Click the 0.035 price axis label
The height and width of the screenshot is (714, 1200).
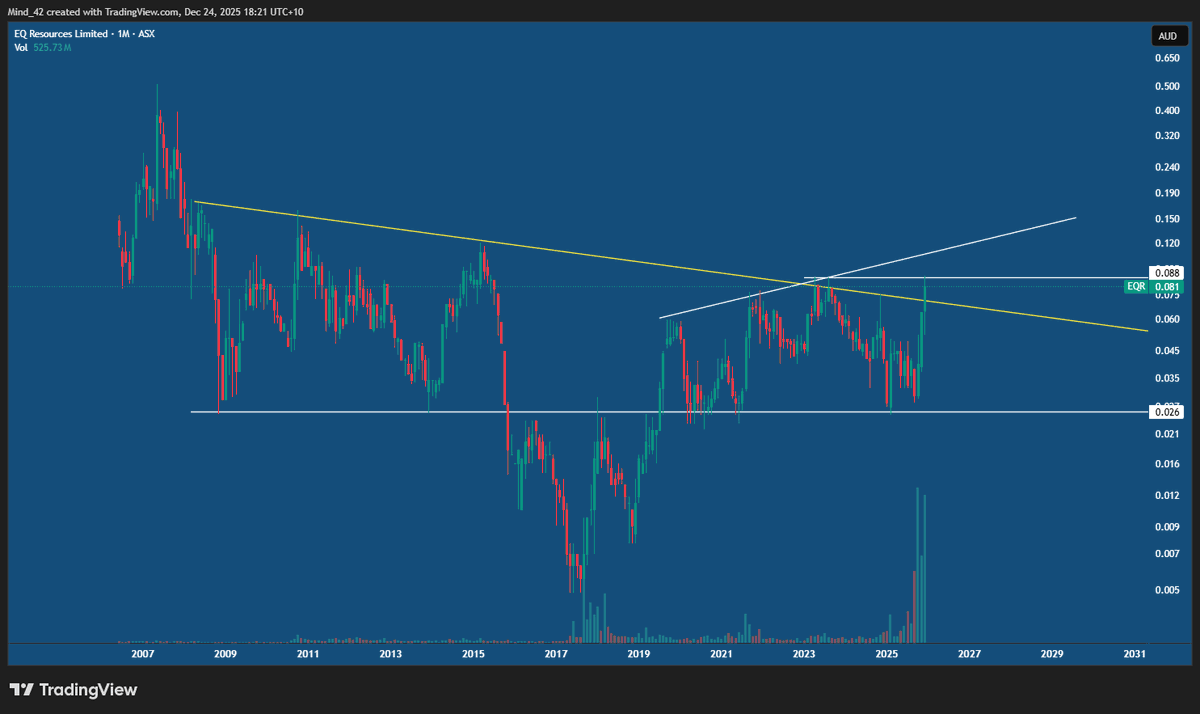tap(1166, 379)
